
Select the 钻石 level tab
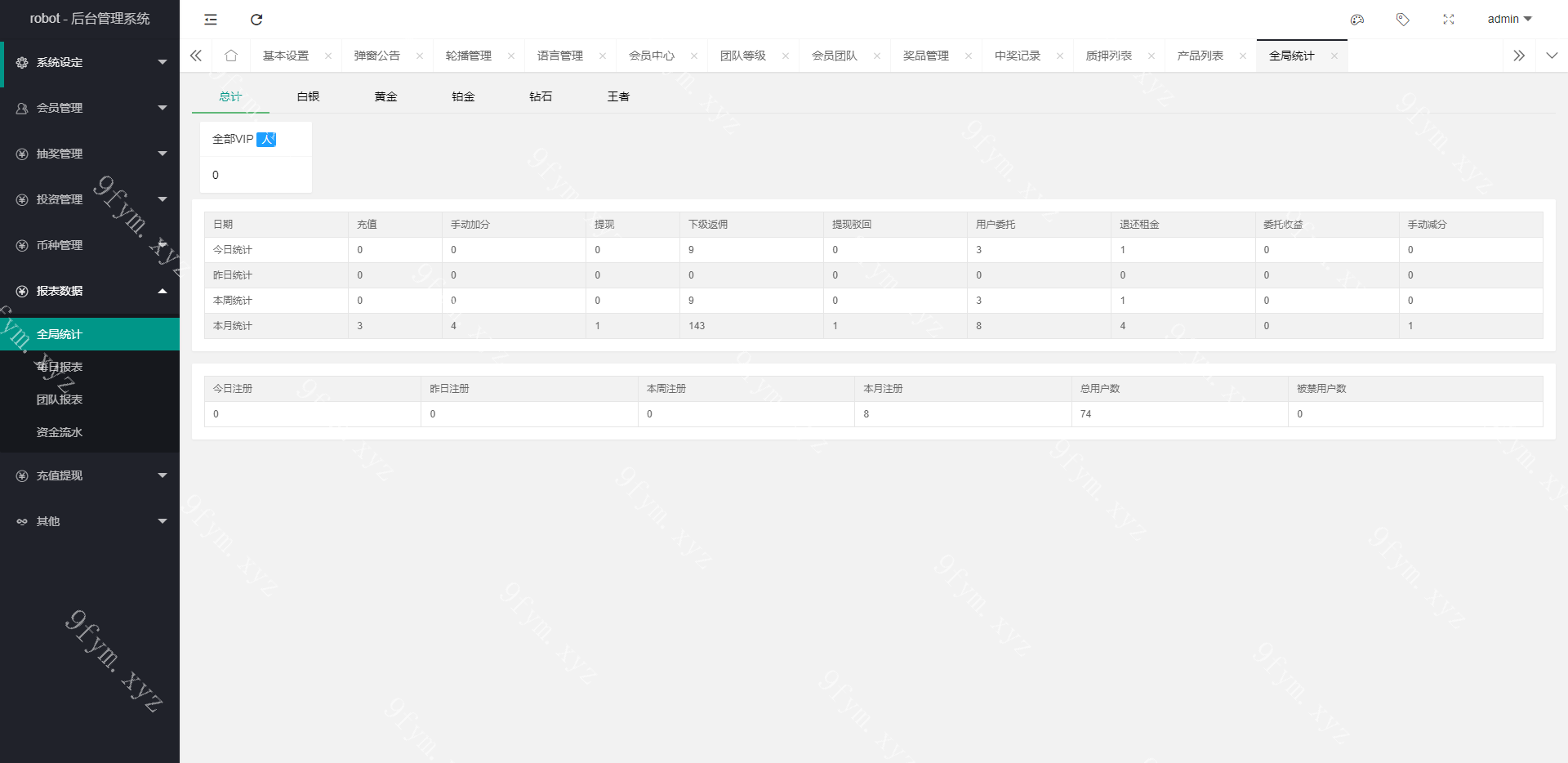tap(541, 96)
